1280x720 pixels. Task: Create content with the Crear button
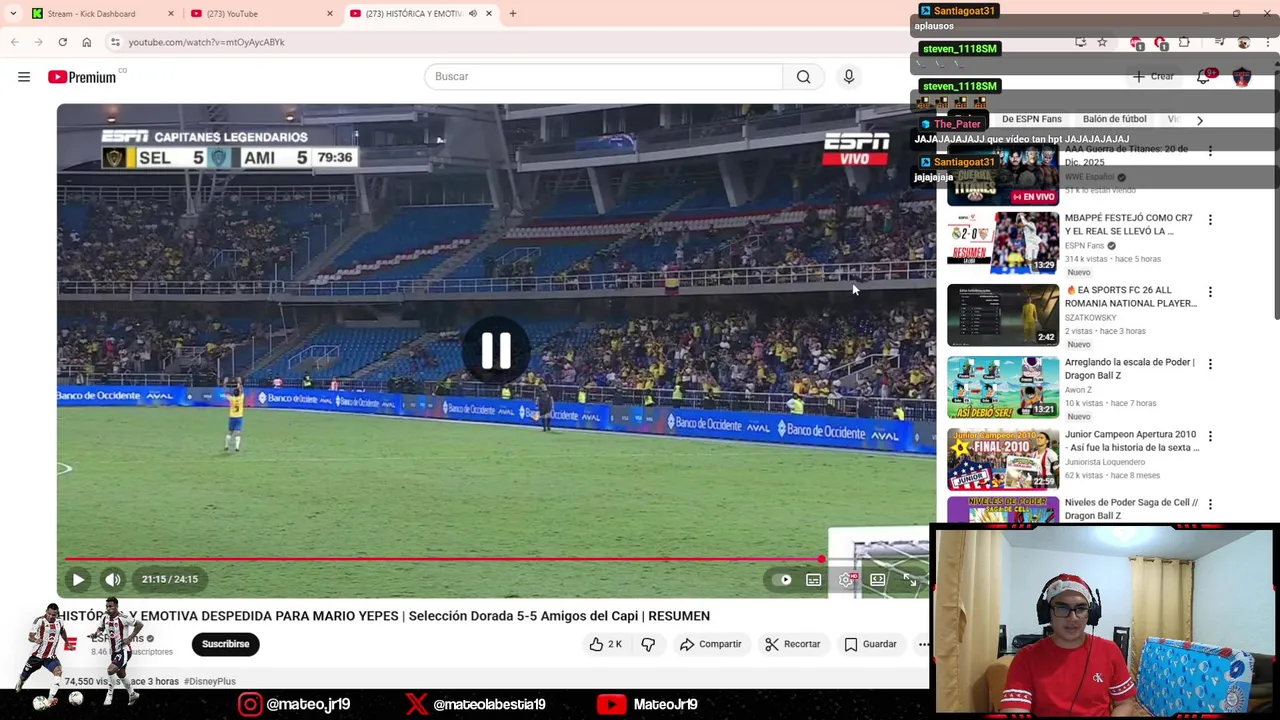[1153, 77]
